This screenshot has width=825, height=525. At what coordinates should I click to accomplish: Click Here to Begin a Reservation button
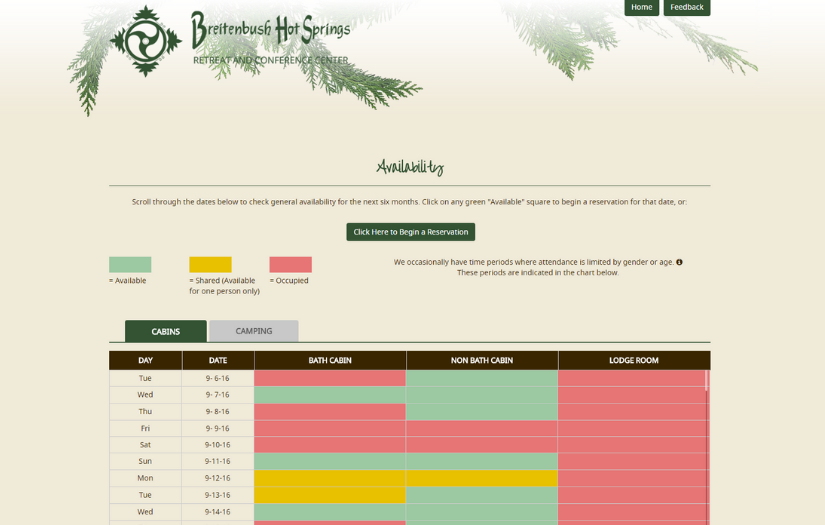[x=410, y=232]
